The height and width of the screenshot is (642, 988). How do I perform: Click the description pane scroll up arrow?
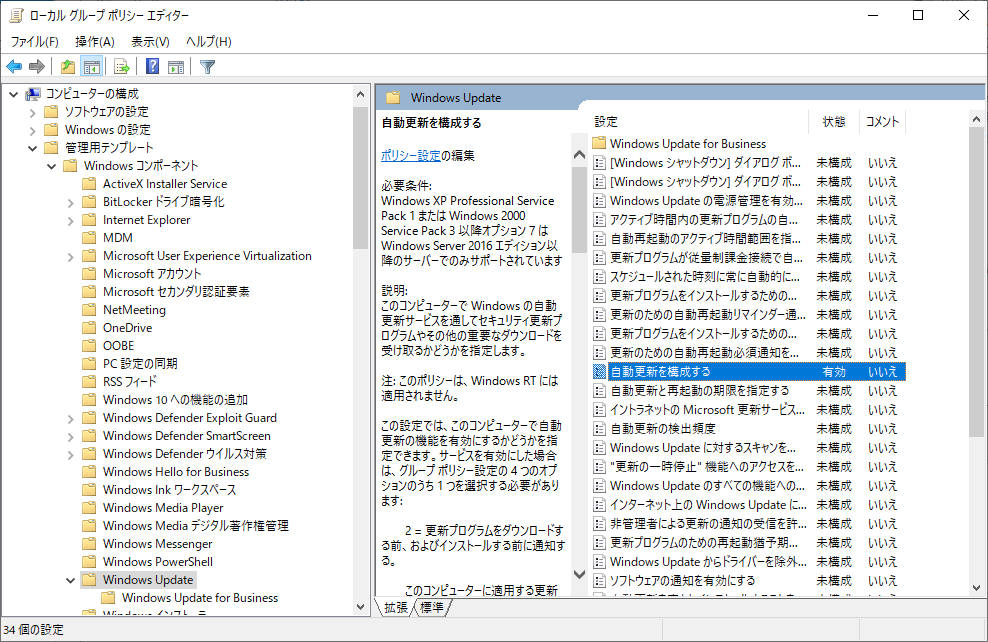pos(580,155)
